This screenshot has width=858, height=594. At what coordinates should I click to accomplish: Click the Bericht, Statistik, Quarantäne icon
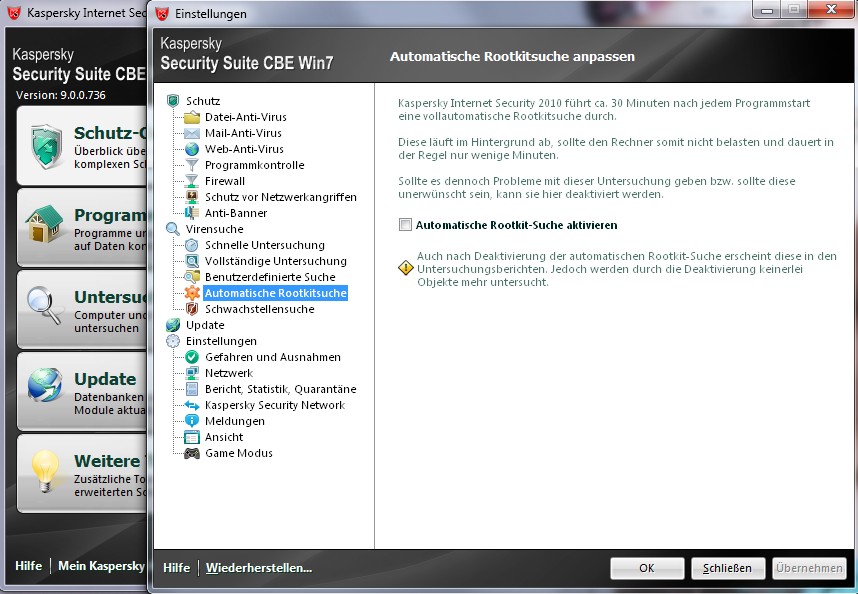[x=192, y=389]
